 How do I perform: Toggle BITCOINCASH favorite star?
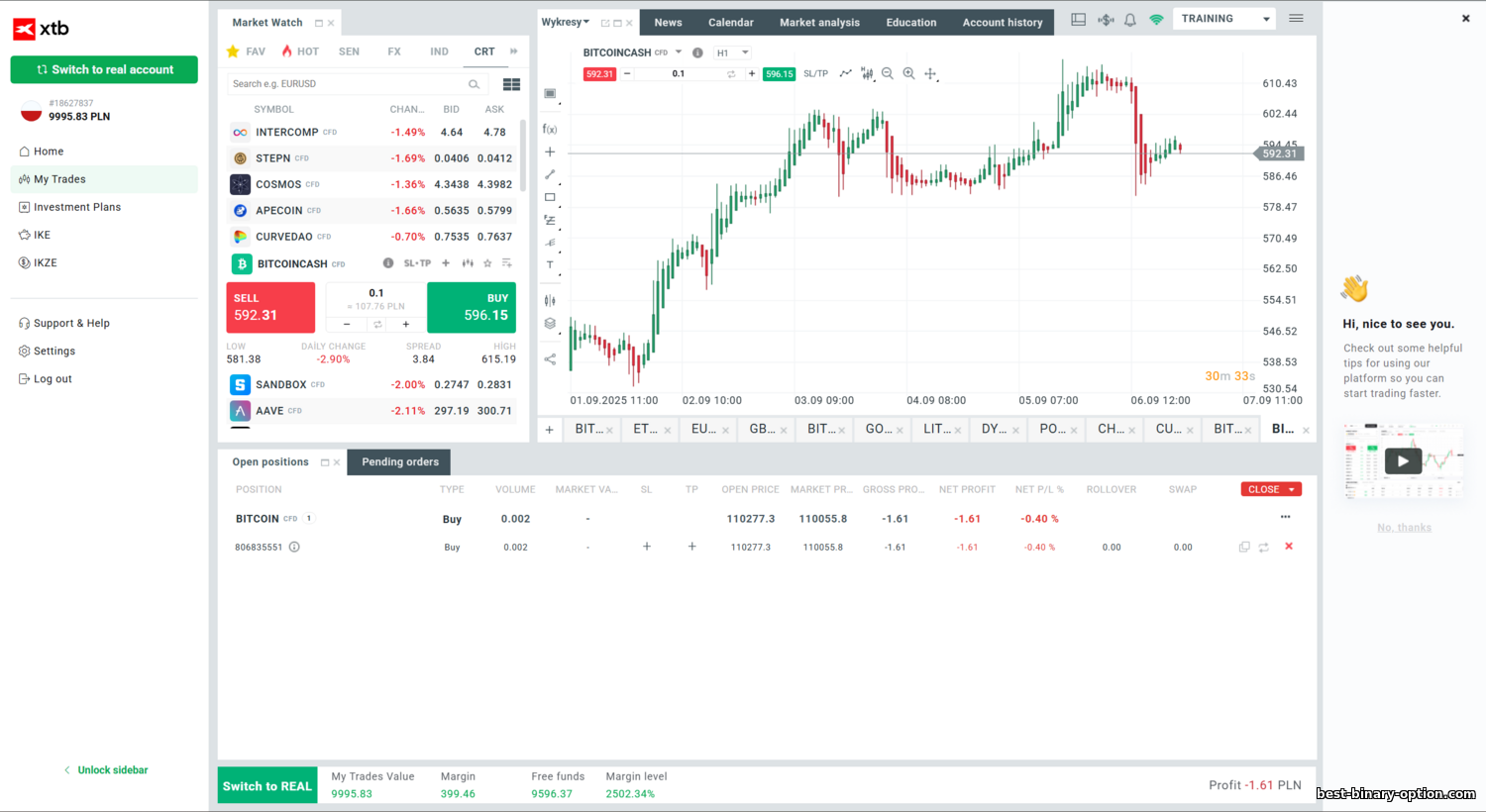click(487, 263)
